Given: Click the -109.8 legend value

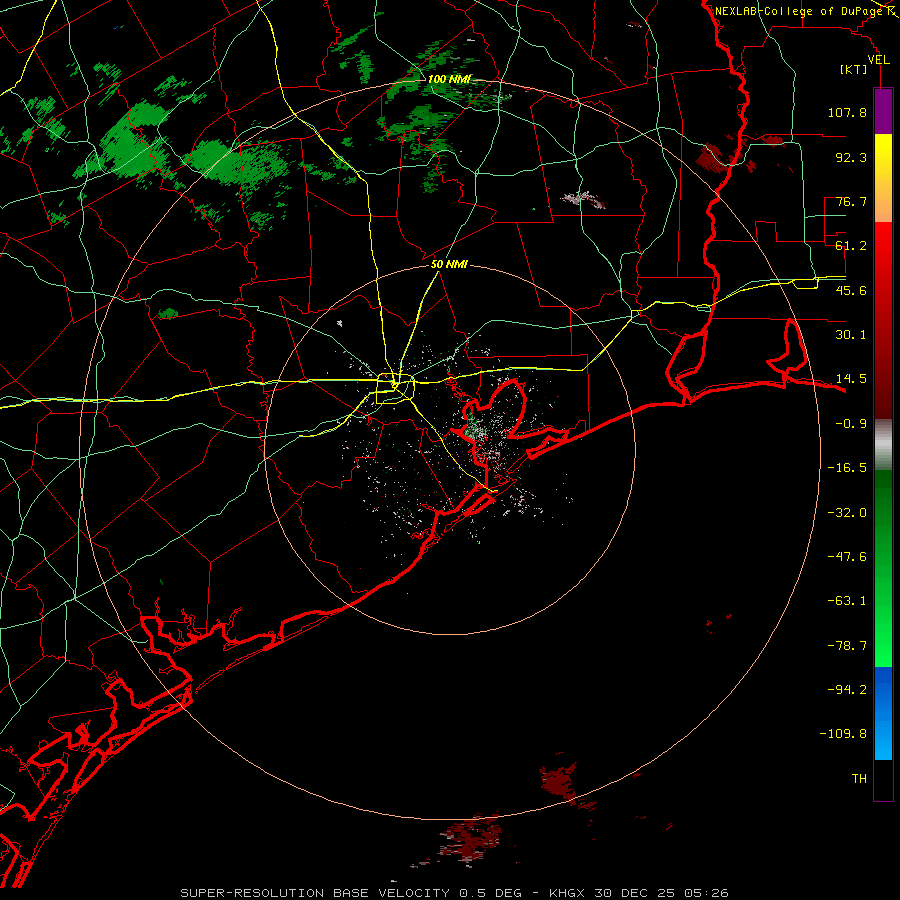Looking at the screenshot, I should (843, 734).
